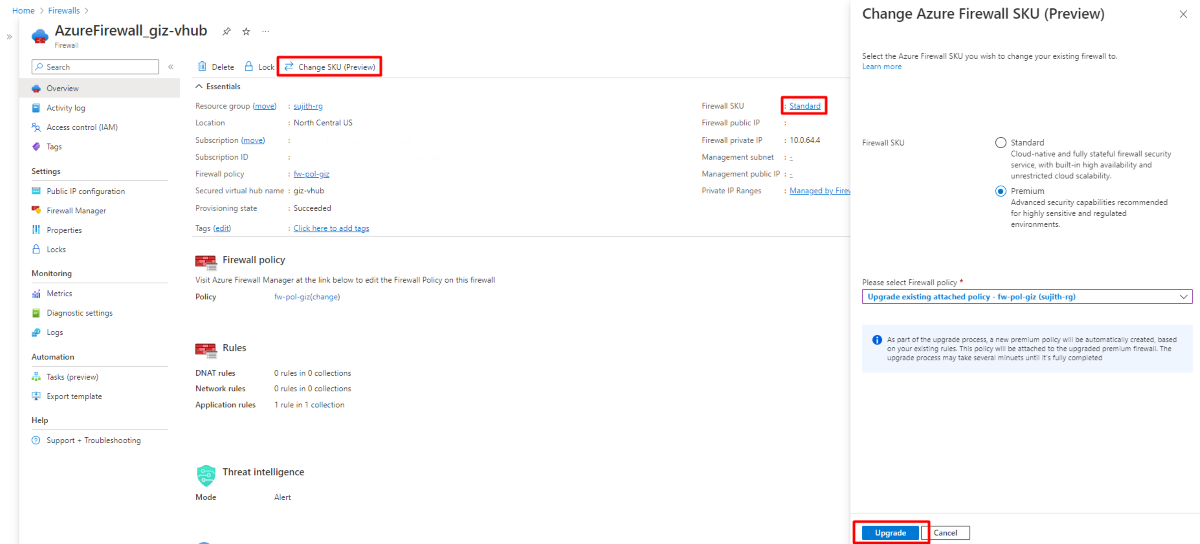Open the more options ellipsis beside the title
This screenshot has height=544, width=1200.
point(266,31)
